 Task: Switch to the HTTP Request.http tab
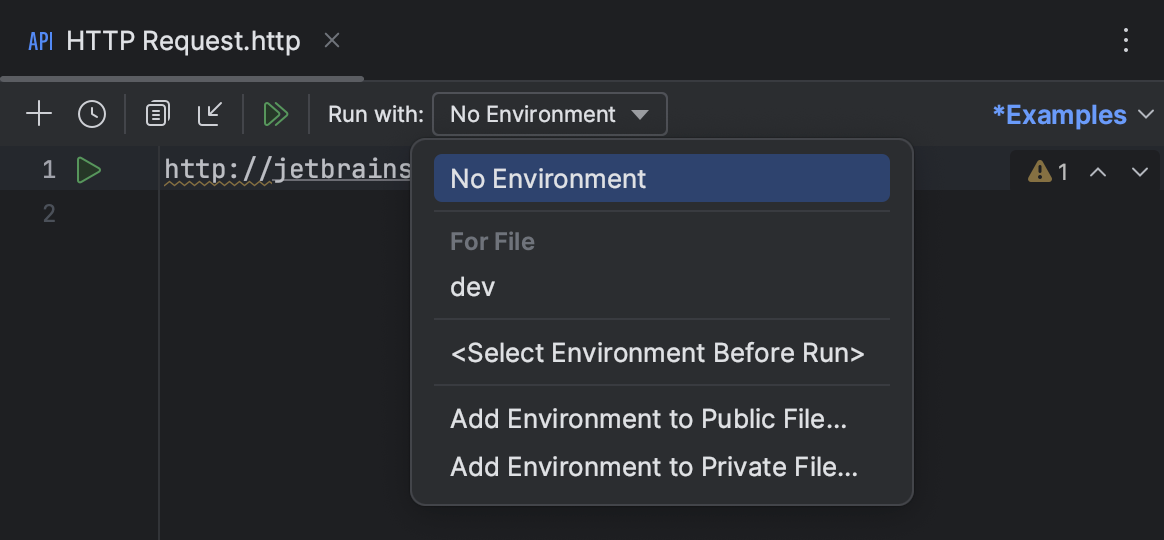(183, 41)
